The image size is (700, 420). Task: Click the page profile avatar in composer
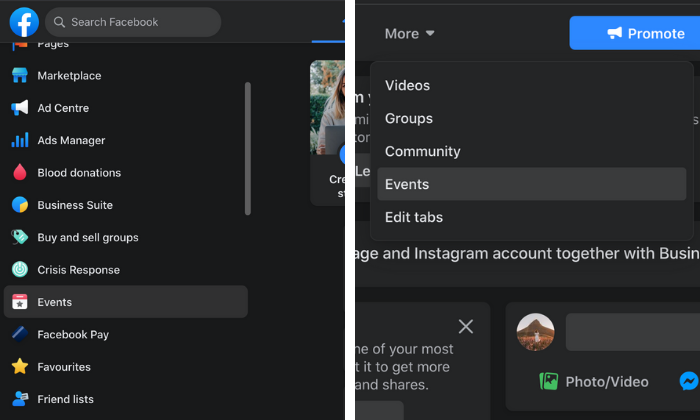click(x=535, y=332)
